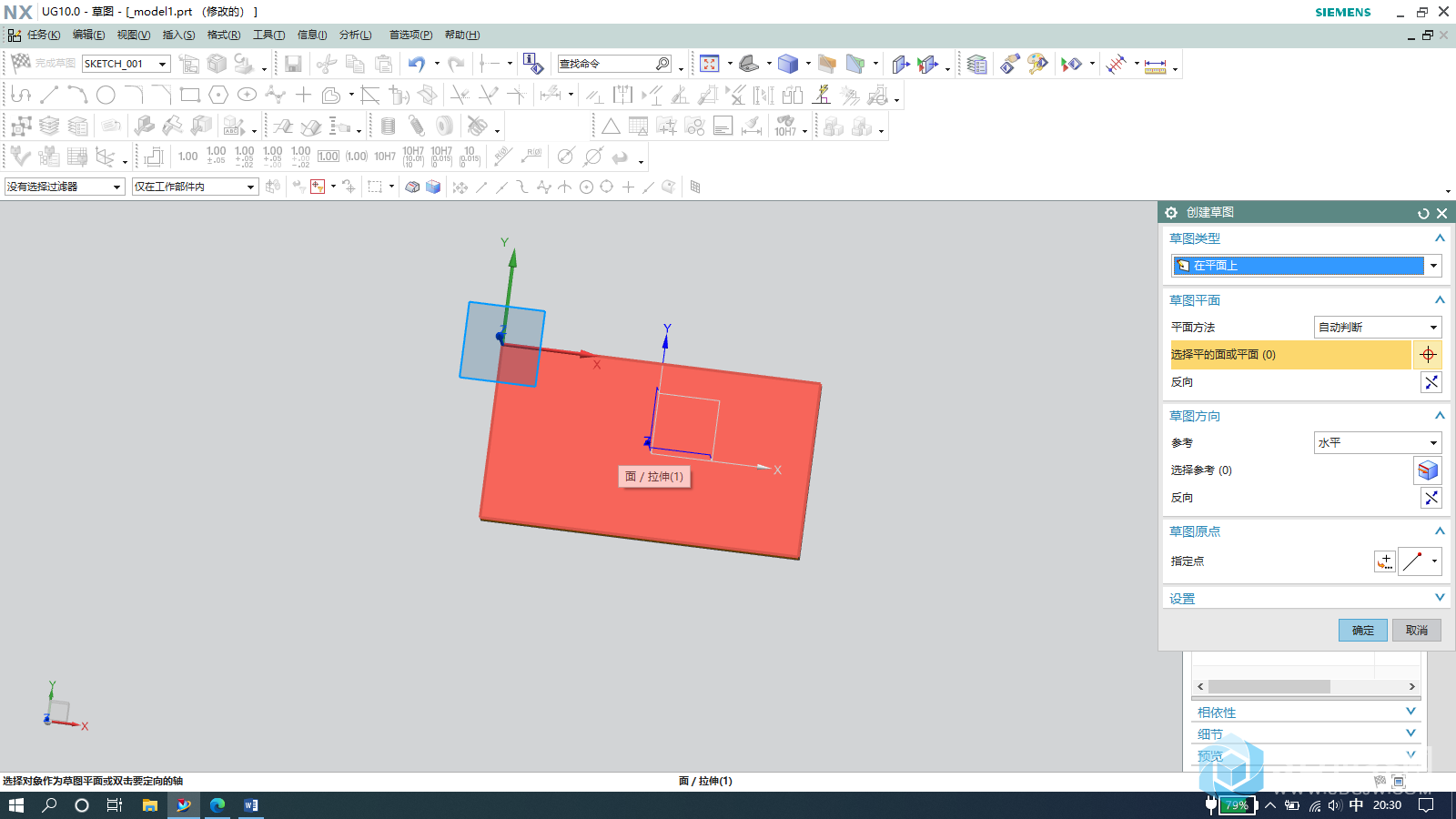Click into the 查找命令 search field
The height and width of the screenshot is (819, 1456).
pyautogui.click(x=608, y=64)
